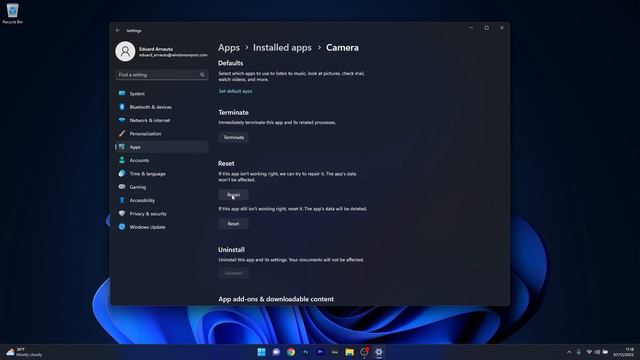This screenshot has height=360, width=640.
Task: Open Privacy & security settings
Action: tap(162, 213)
